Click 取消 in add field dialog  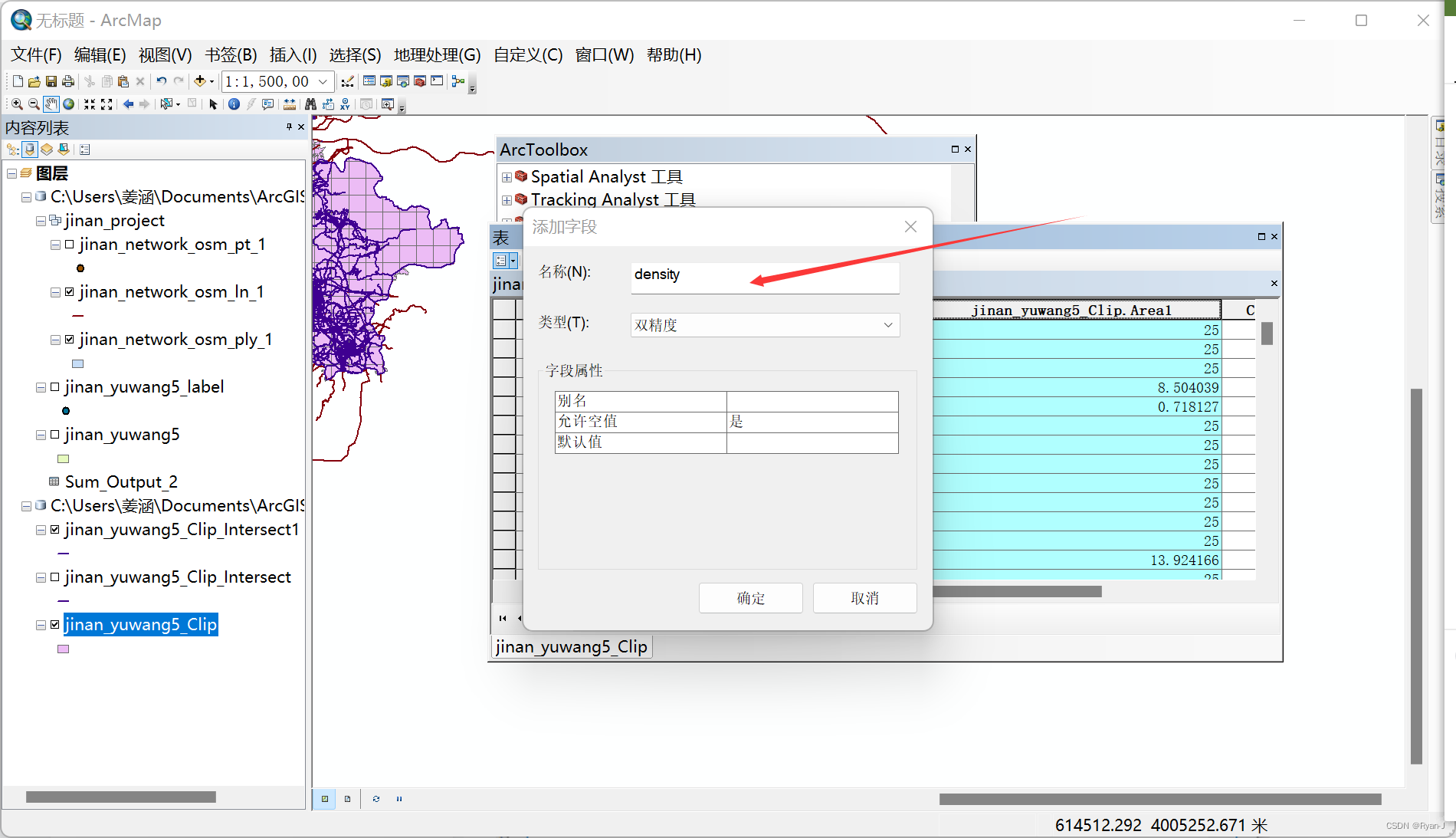pyautogui.click(x=864, y=598)
